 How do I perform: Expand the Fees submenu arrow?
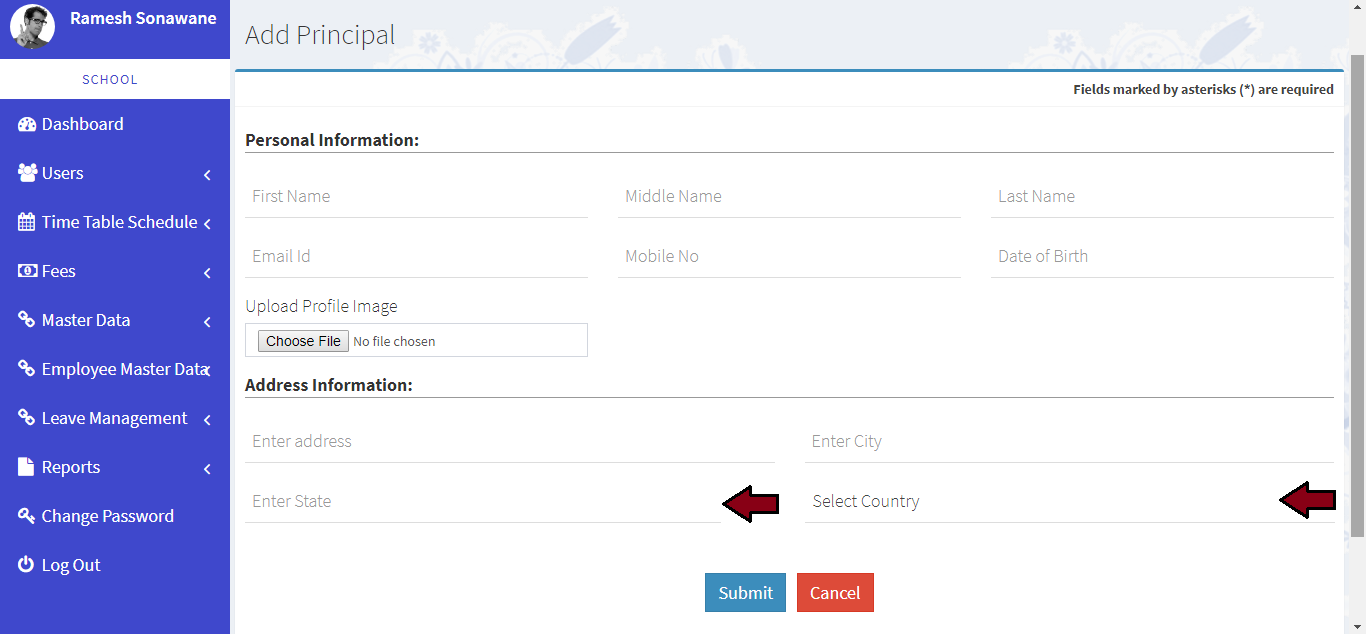click(207, 273)
